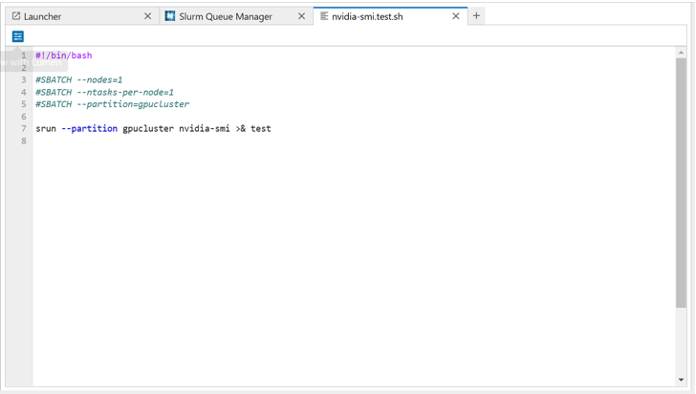
Task: Click line number 3 in the gutter
Action: pyautogui.click(x=24, y=80)
